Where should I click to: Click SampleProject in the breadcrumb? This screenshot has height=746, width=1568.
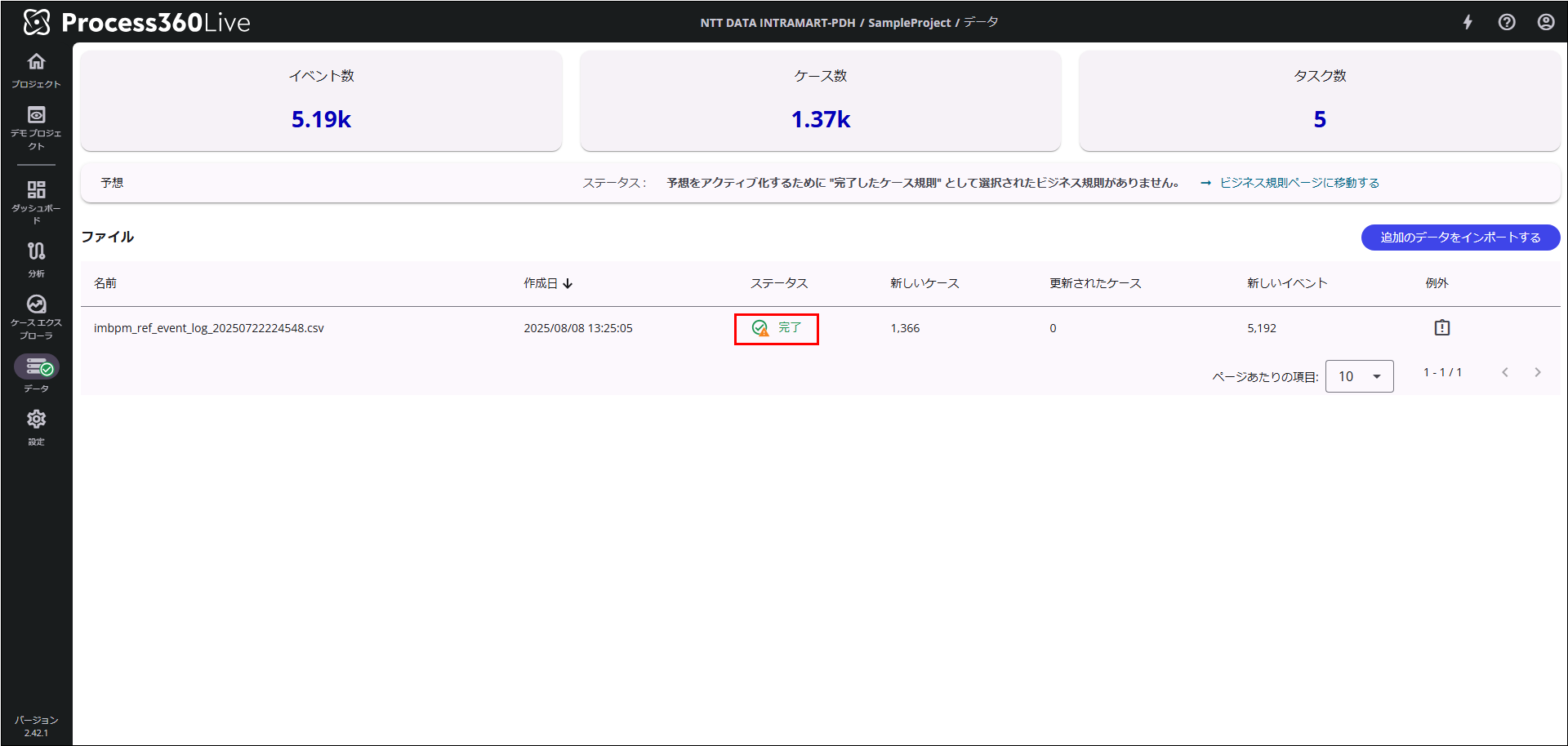909,23
